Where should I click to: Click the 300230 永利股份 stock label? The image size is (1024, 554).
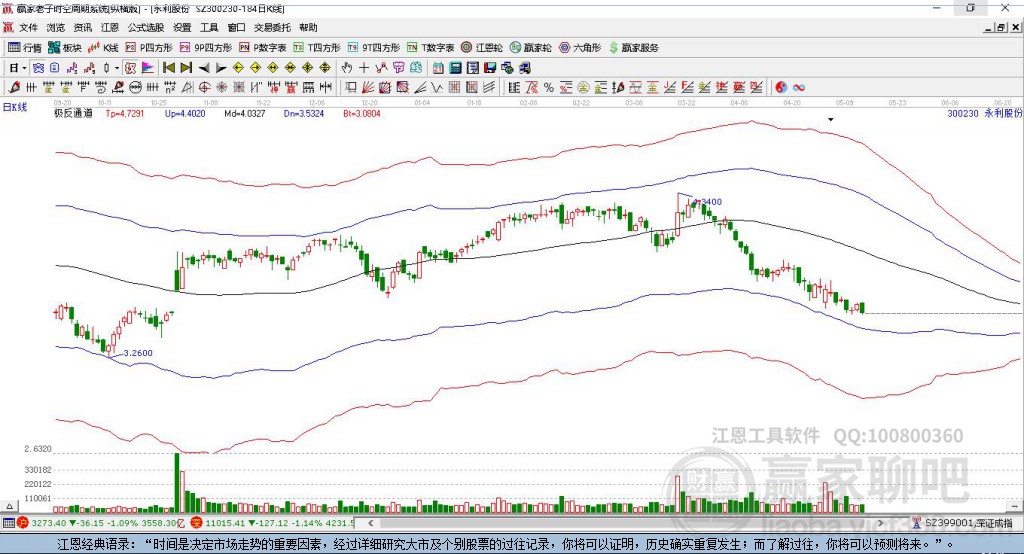(984, 113)
